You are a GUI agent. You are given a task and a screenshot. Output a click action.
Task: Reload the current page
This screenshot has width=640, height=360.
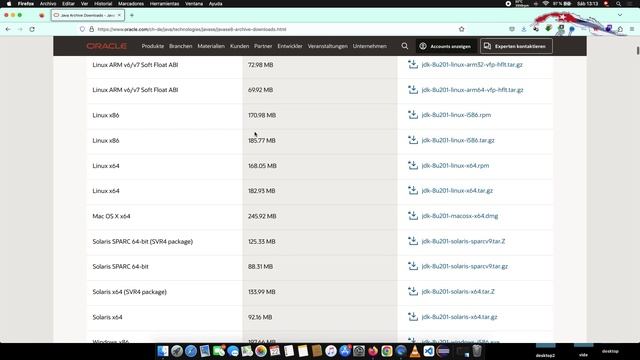pyautogui.click(x=32, y=29)
